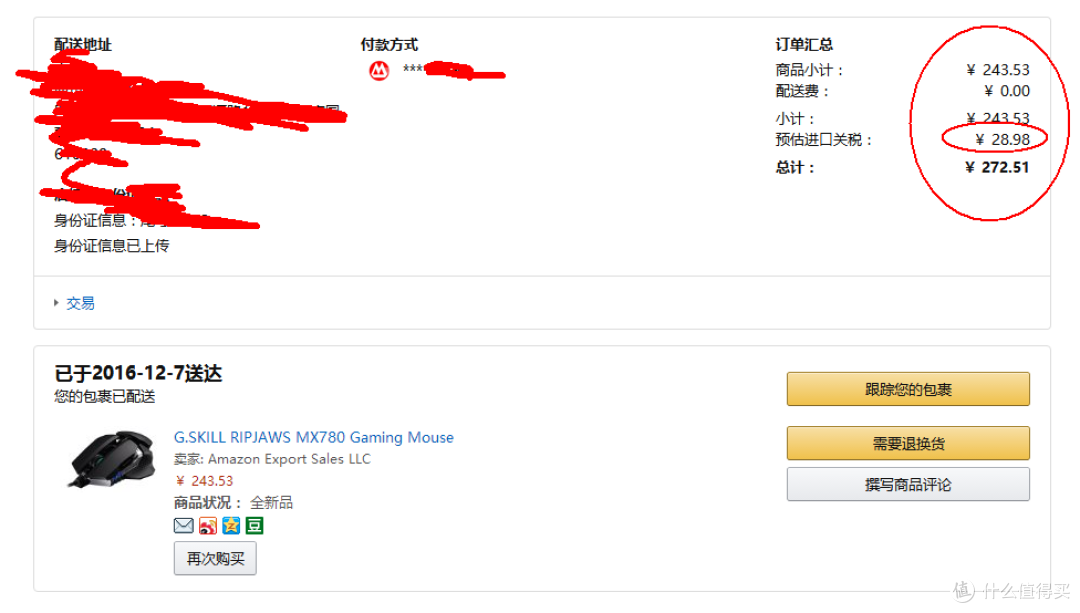The image size is (1080, 613).
Task: Click the QZone yellow star share icon
Action: point(231,525)
